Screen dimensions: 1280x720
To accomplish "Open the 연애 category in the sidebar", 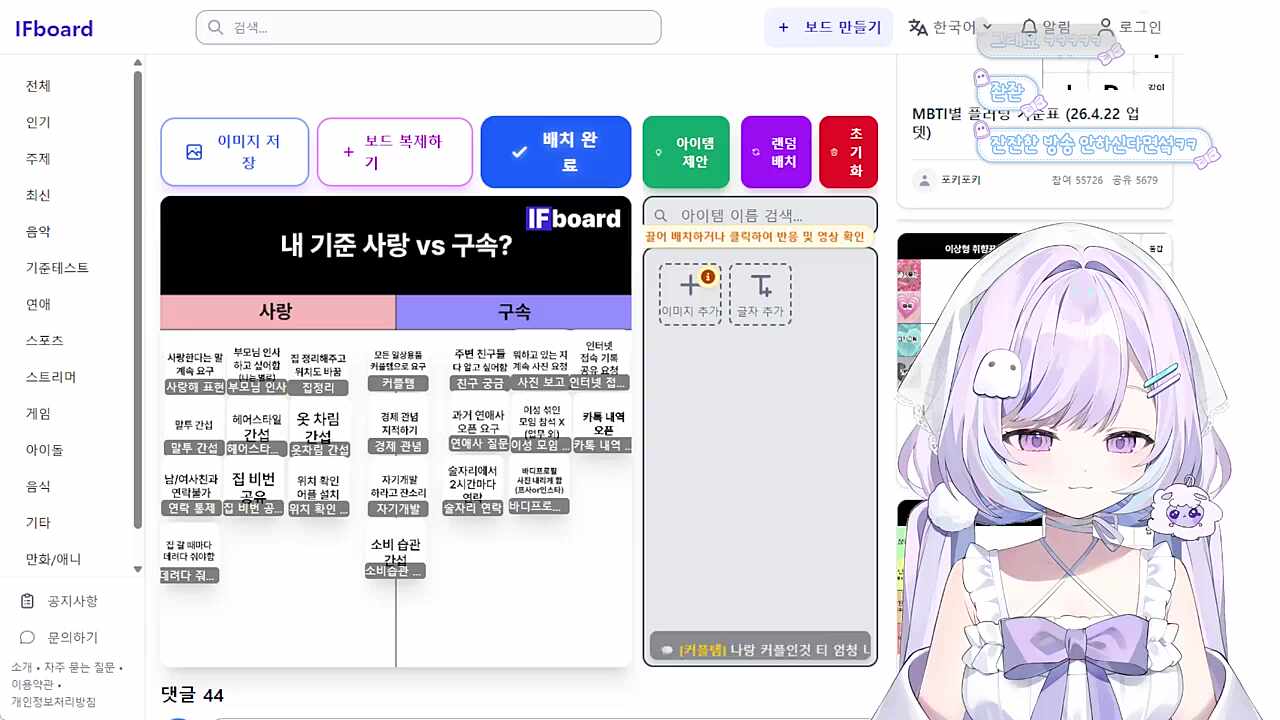I will (38, 304).
